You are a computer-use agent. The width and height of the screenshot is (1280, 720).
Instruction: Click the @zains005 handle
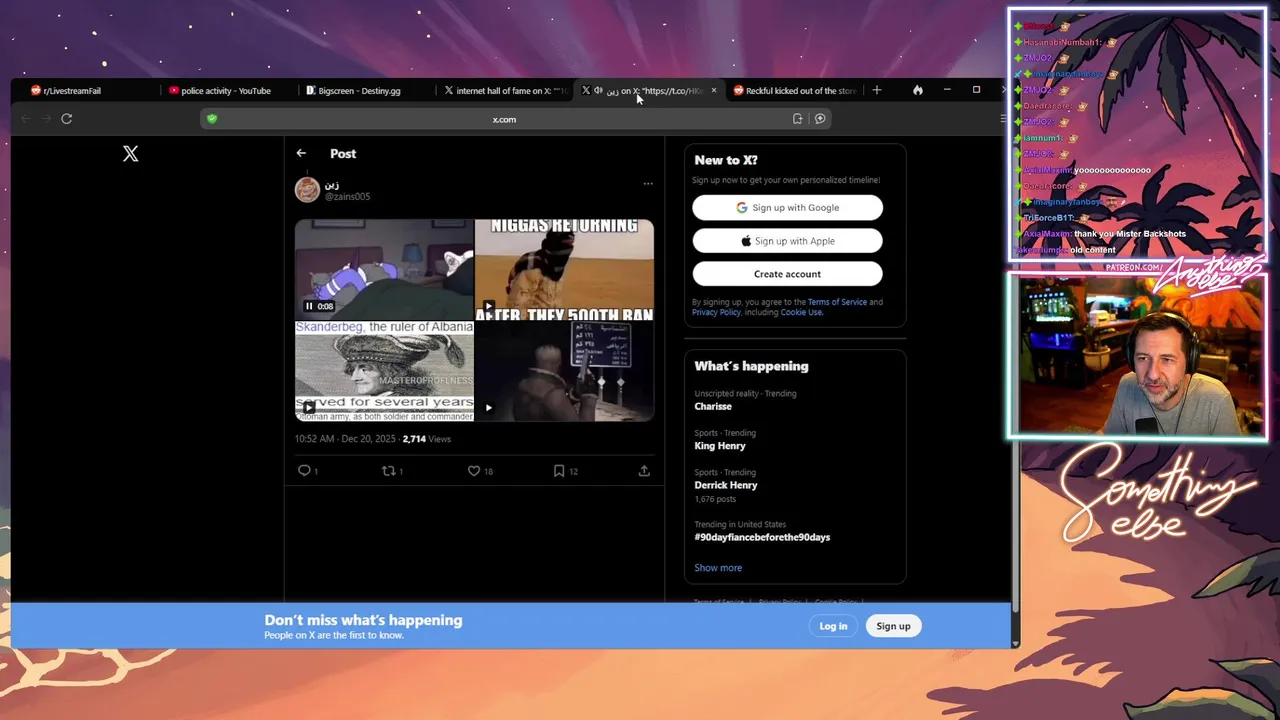click(x=347, y=197)
